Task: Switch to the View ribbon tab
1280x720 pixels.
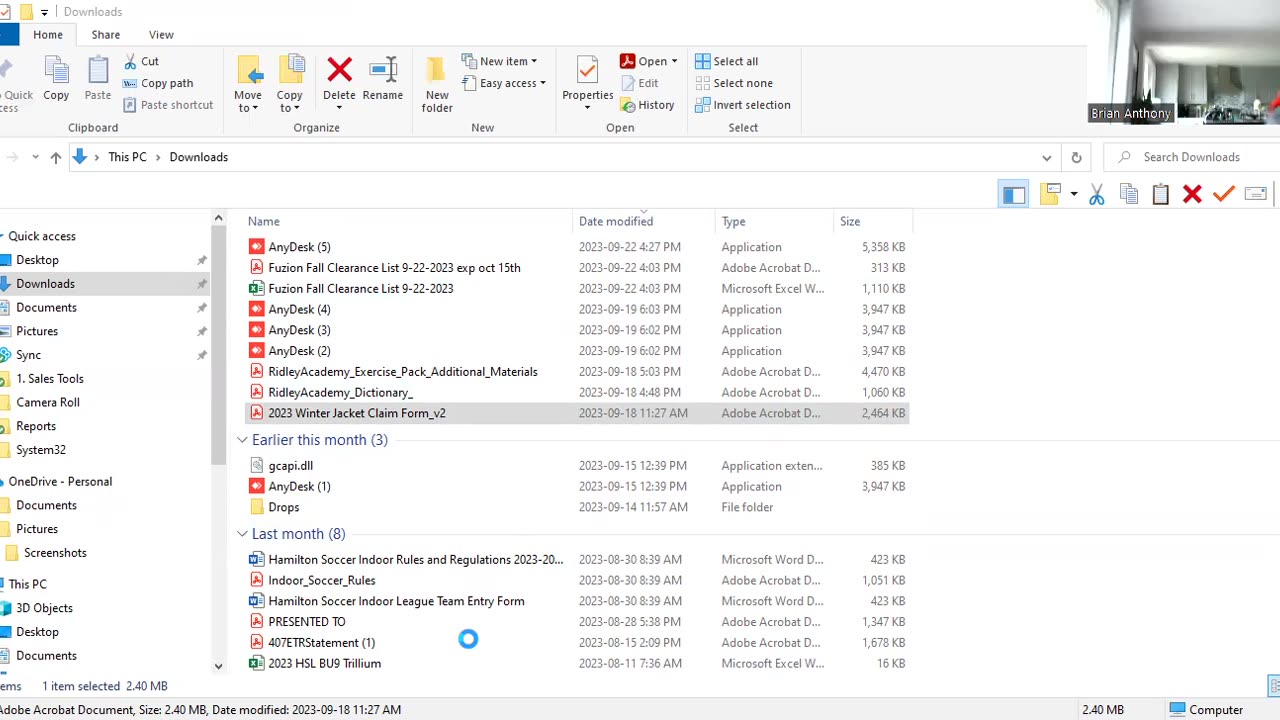Action: point(161,35)
